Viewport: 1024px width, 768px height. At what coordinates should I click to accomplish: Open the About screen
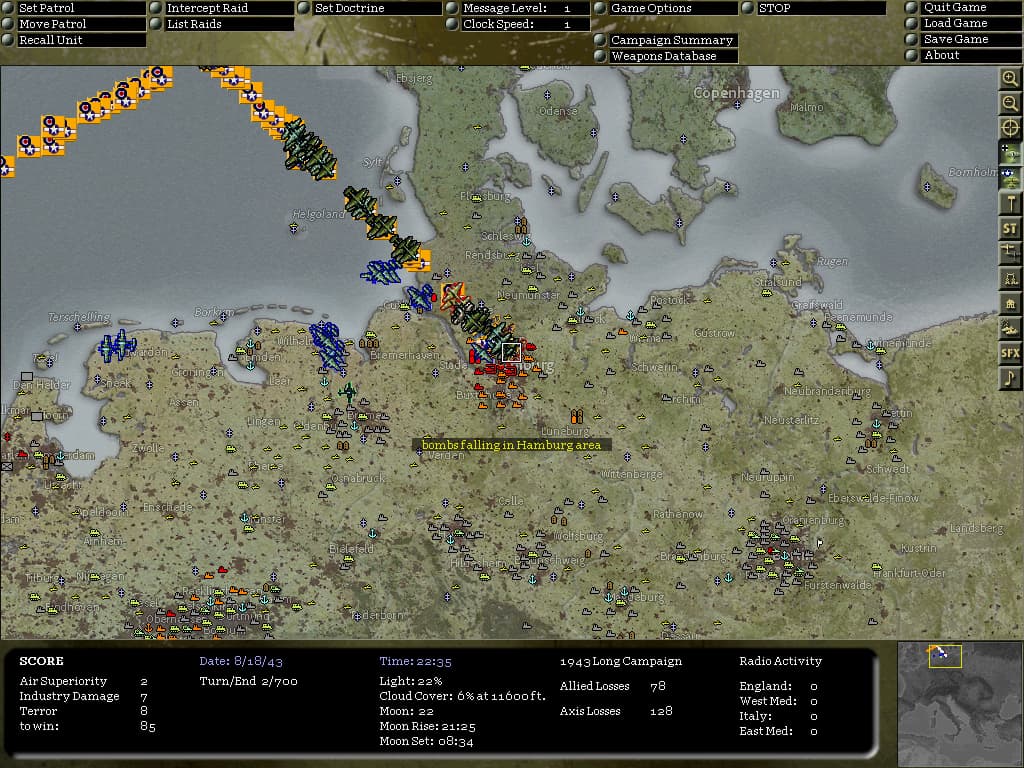click(x=963, y=55)
